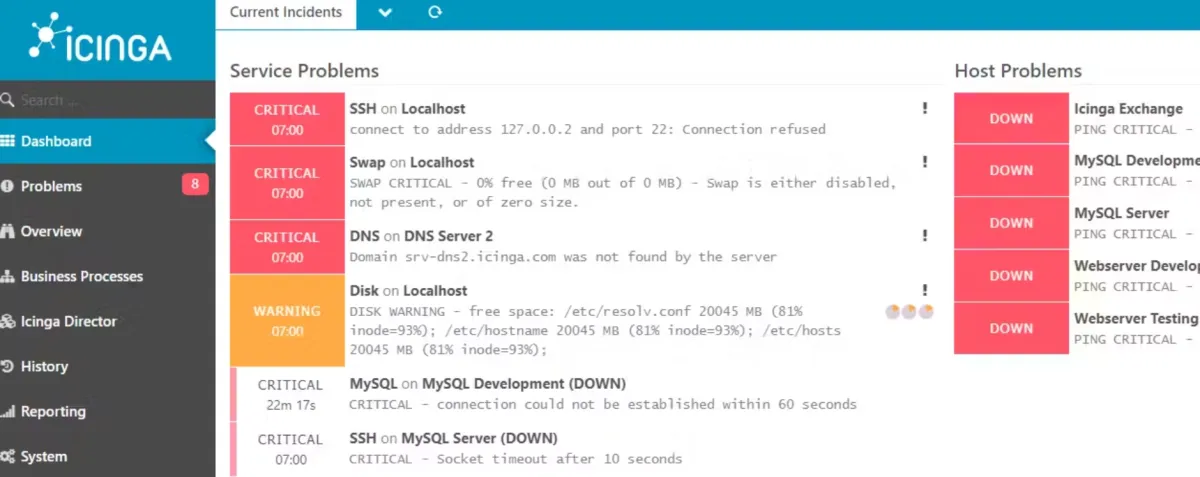1200x477 pixels.
Task: Click the last perfdata pie chart in the Disk row
Action: point(926,312)
